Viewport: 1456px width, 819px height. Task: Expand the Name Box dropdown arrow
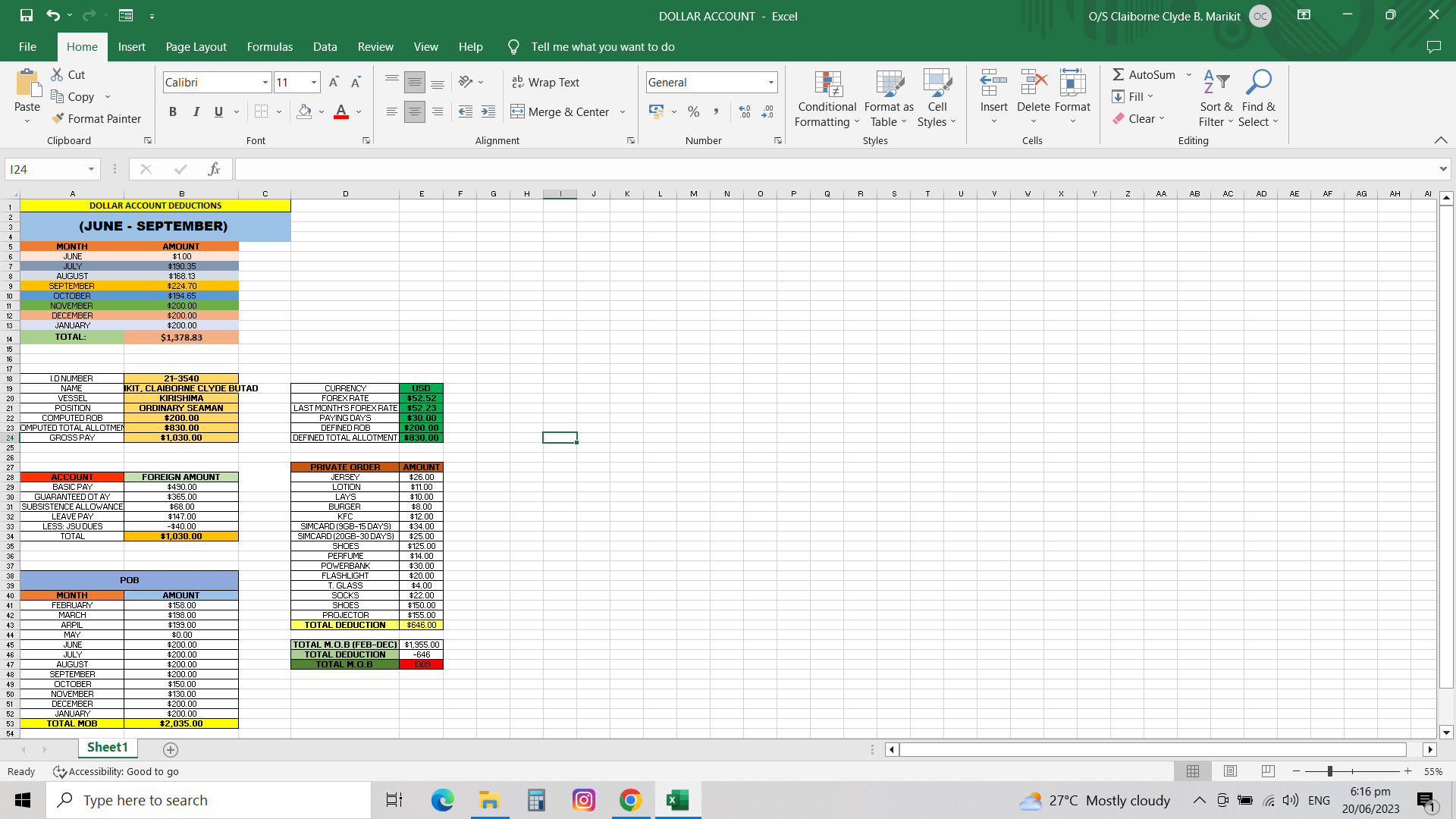[x=91, y=169]
